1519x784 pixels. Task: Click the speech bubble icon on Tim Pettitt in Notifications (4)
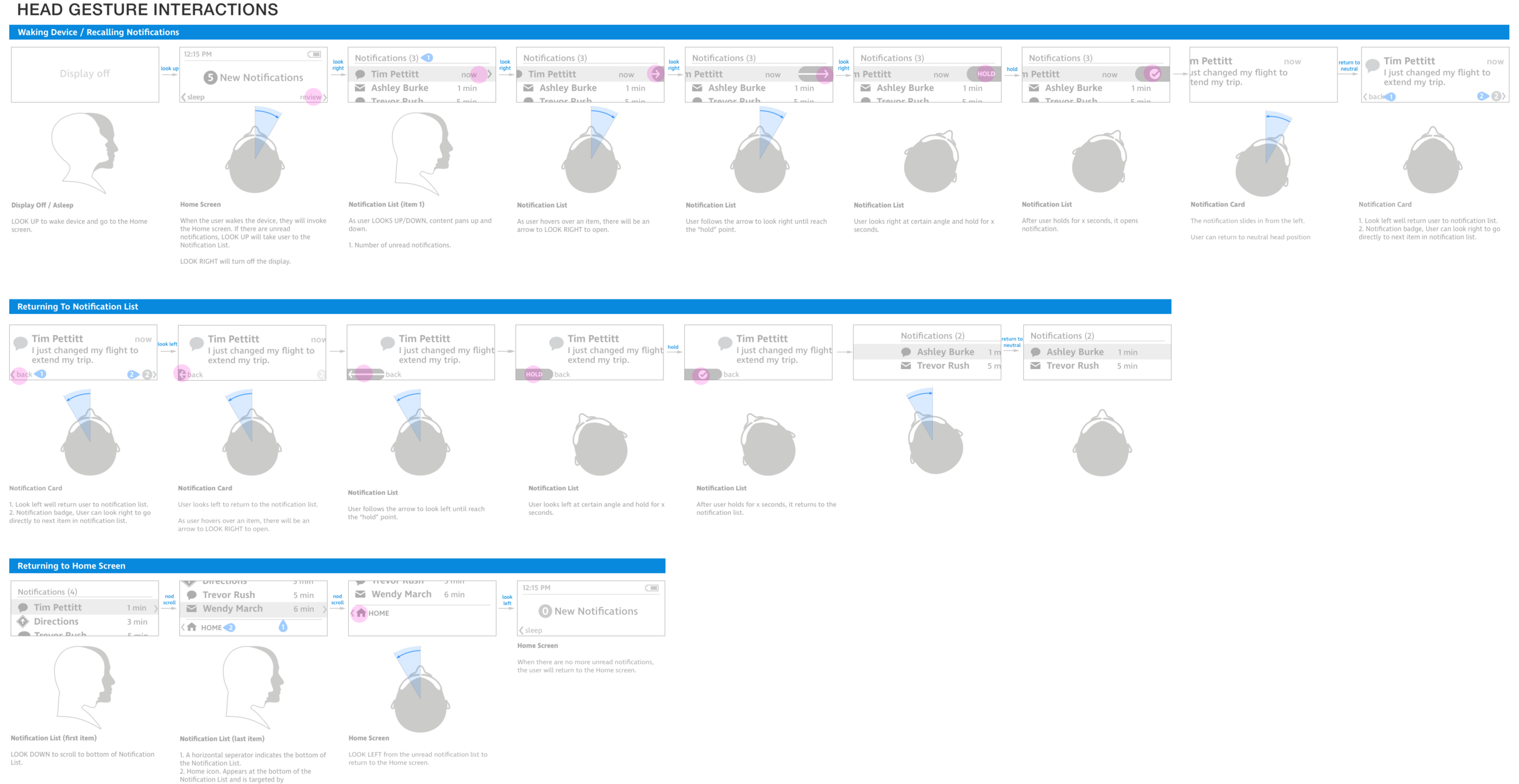coord(23,607)
